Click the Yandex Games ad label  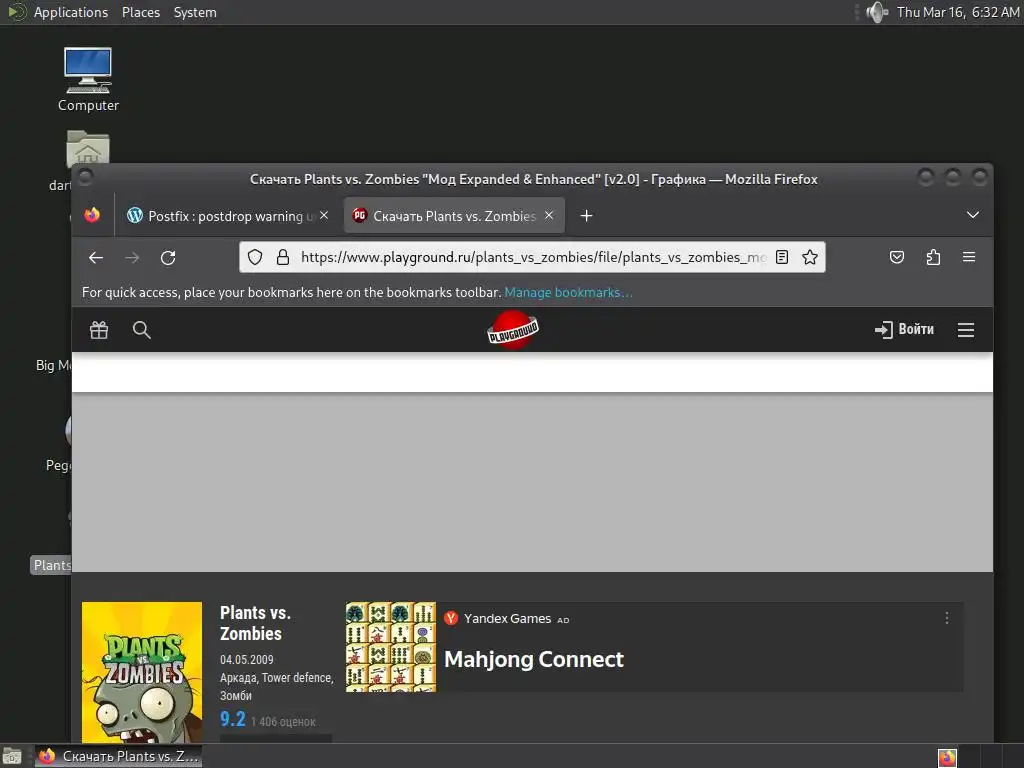[x=507, y=618]
